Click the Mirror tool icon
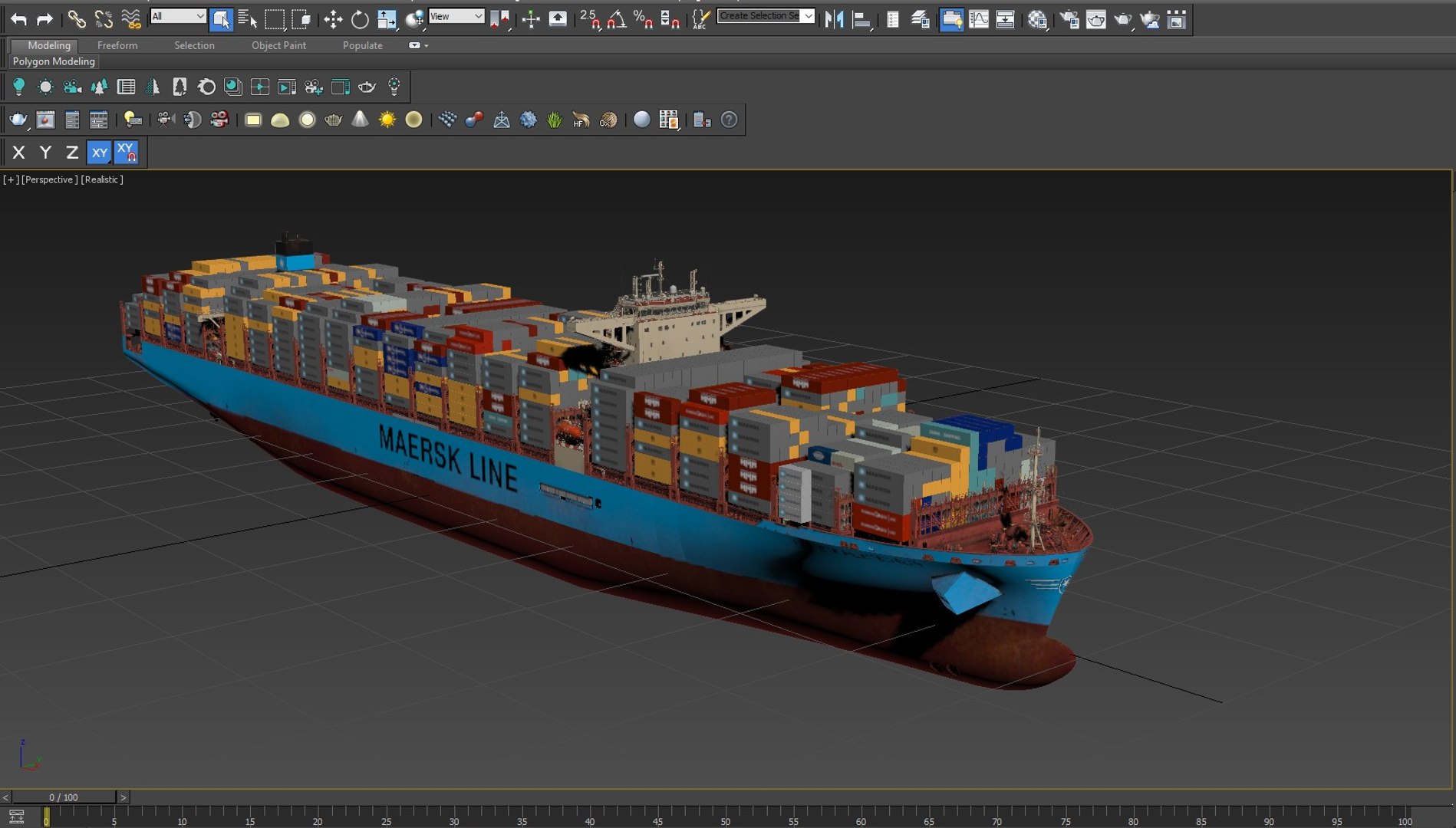This screenshot has width=1456, height=828. [835, 19]
